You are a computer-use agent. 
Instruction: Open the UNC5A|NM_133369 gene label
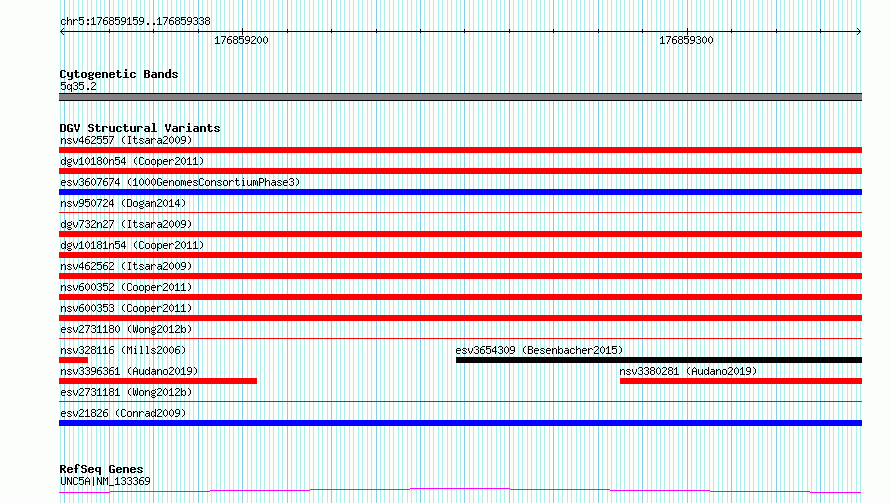point(105,481)
